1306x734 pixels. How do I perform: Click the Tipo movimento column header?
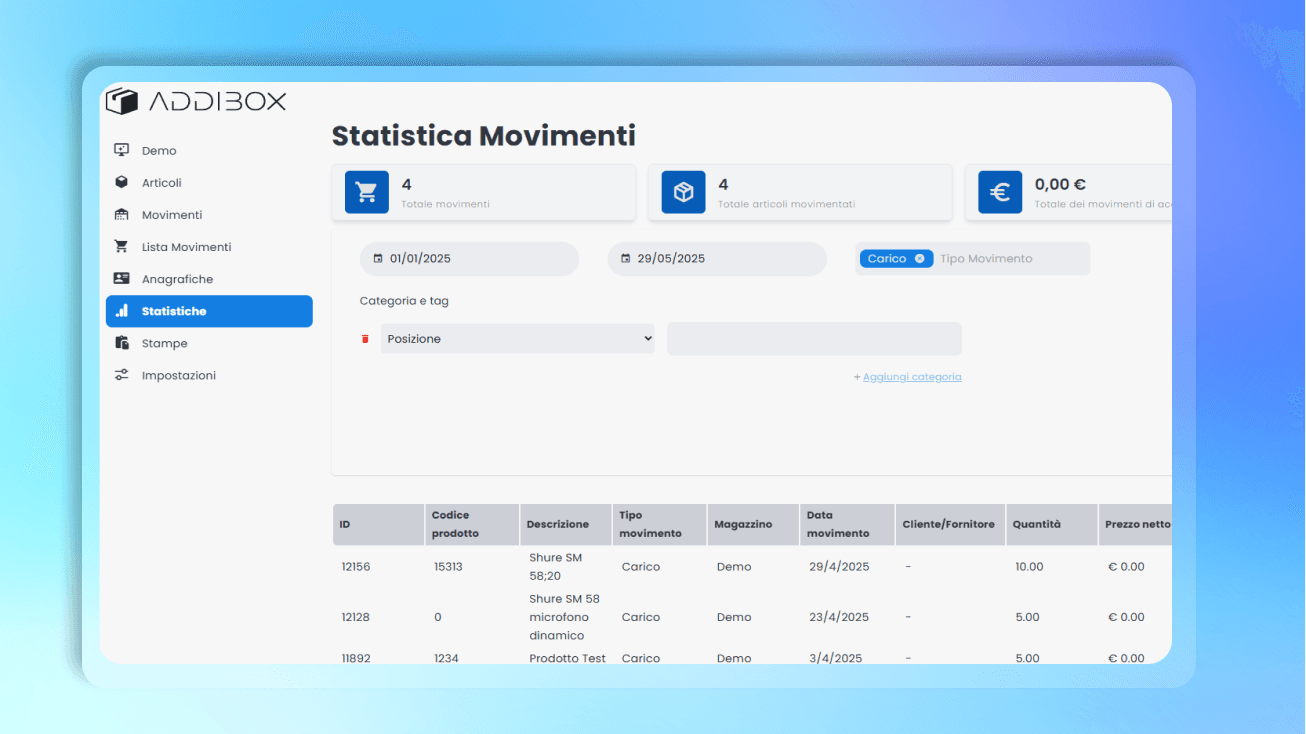tap(659, 524)
